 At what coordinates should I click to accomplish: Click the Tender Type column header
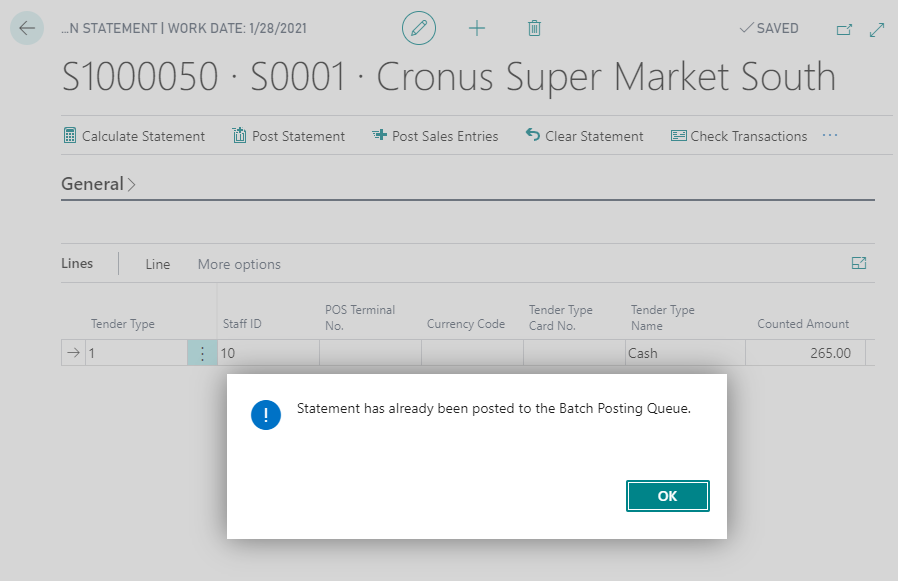[x=123, y=324]
